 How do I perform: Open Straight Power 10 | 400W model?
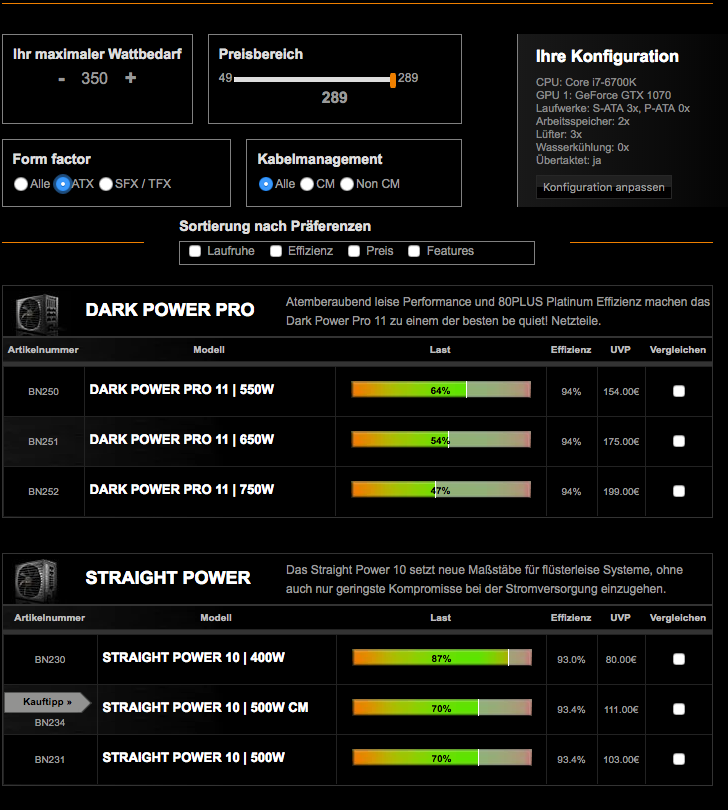[x=194, y=658]
